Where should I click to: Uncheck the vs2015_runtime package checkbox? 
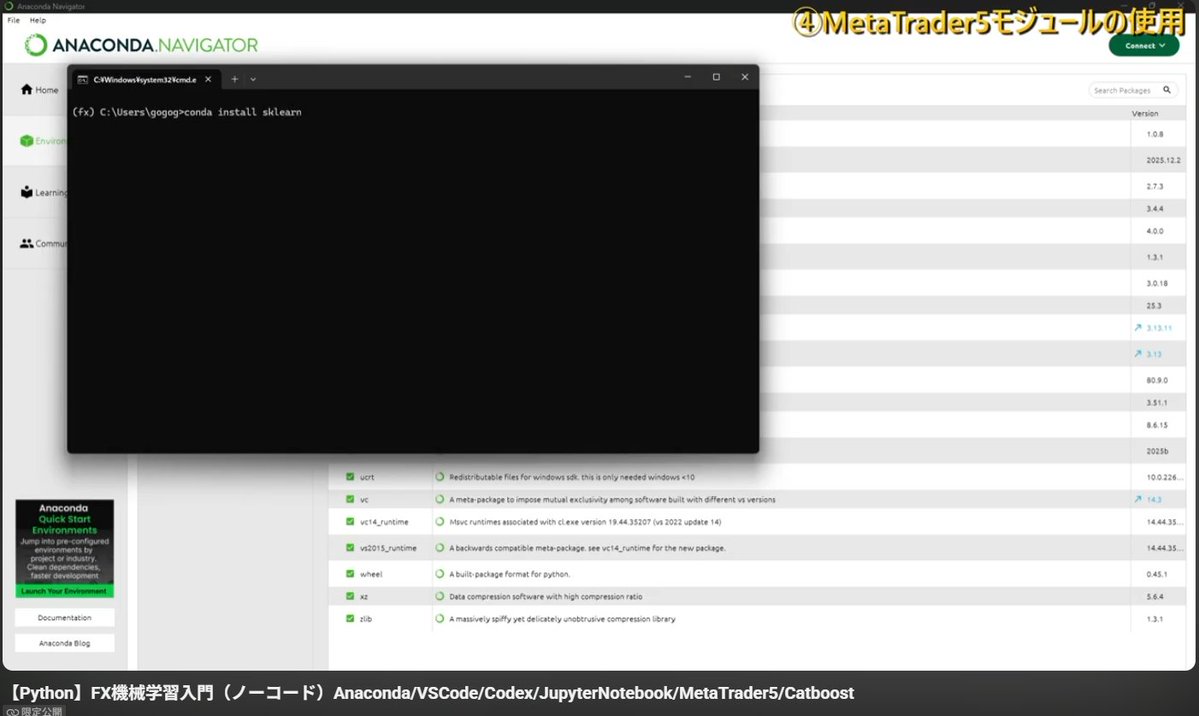click(x=350, y=548)
